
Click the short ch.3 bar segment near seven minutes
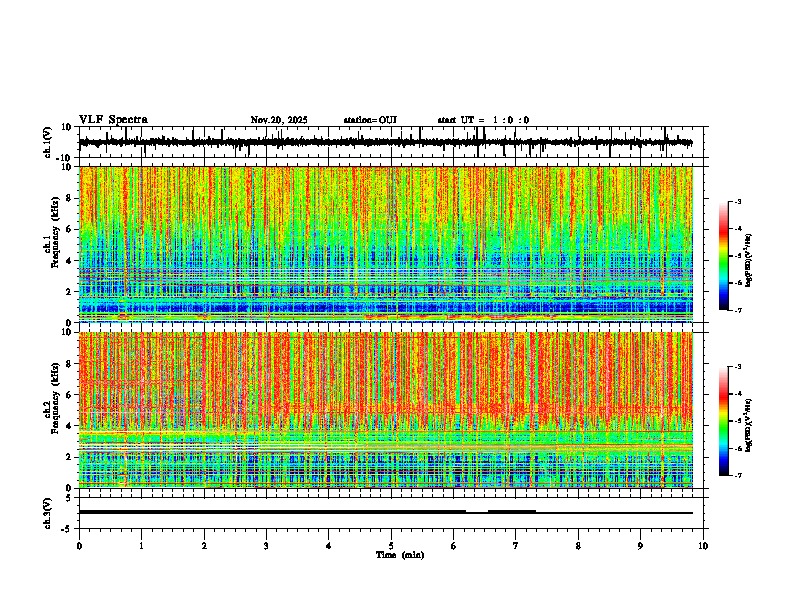pyautogui.click(x=512, y=512)
